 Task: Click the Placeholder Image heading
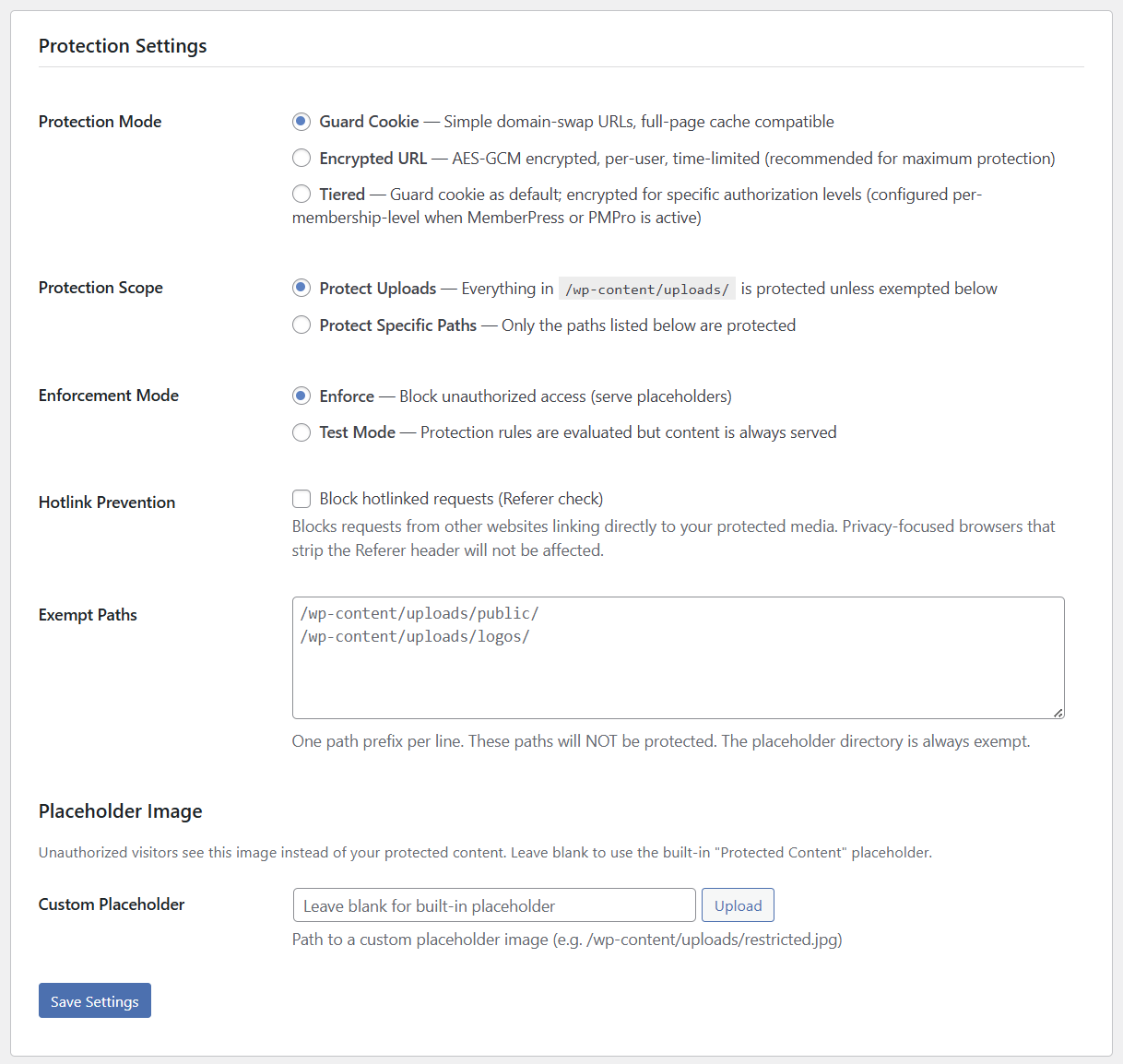[x=120, y=811]
